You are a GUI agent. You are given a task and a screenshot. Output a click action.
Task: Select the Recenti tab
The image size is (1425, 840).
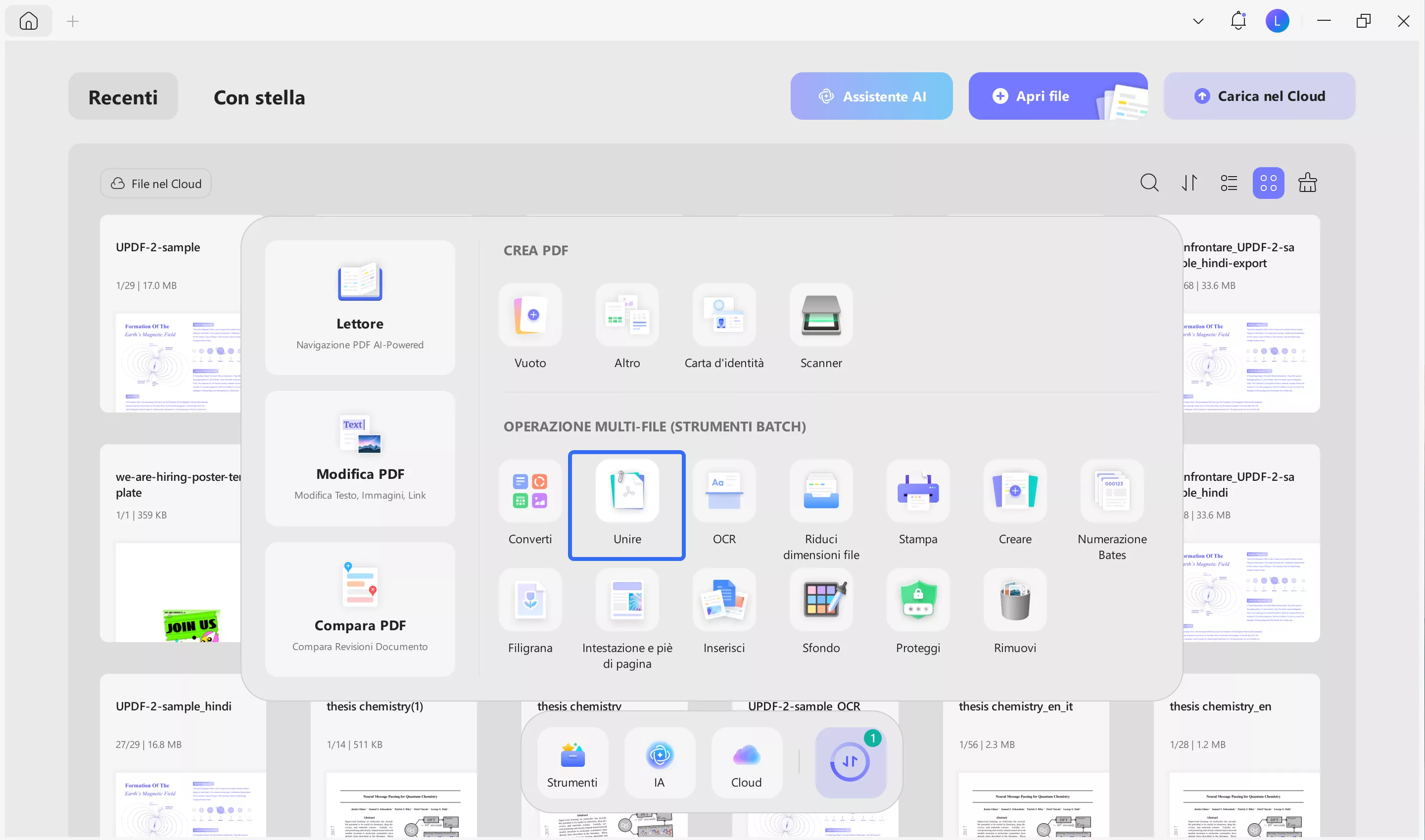123,96
